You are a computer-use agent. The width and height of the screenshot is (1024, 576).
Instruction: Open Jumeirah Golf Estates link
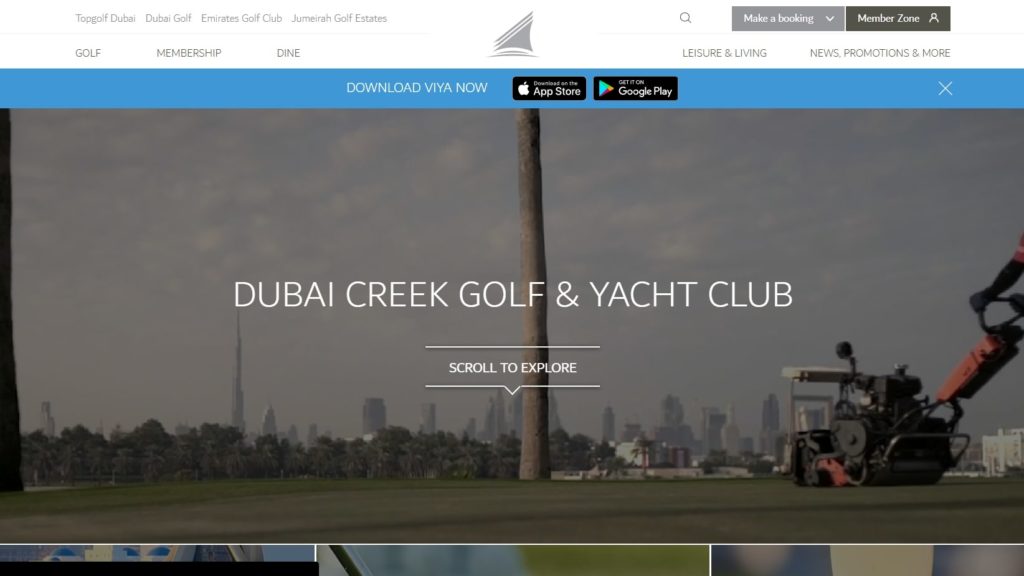339,18
